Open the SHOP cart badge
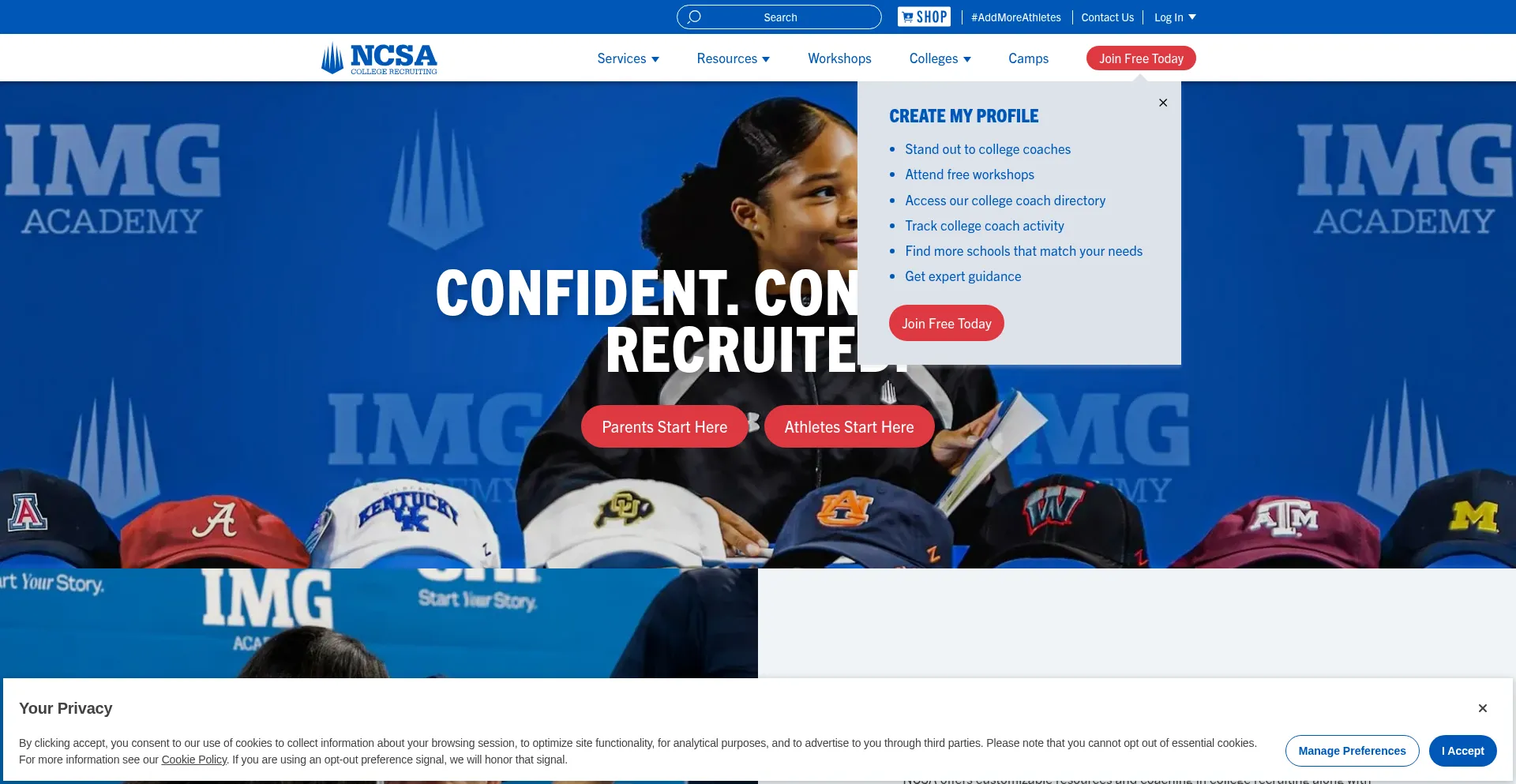 (924, 17)
